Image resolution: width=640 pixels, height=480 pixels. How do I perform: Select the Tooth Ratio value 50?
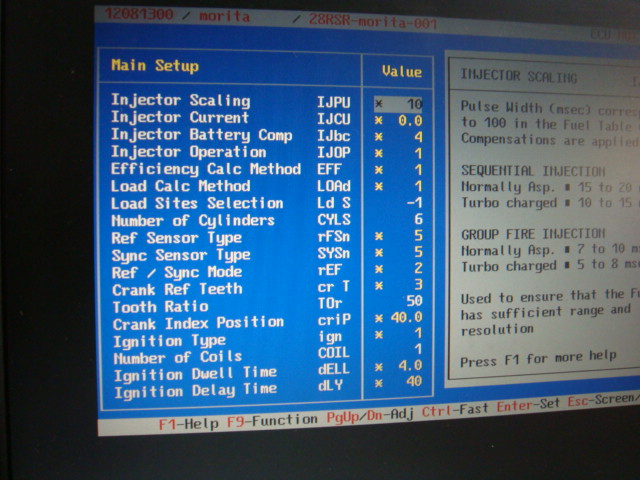point(414,300)
